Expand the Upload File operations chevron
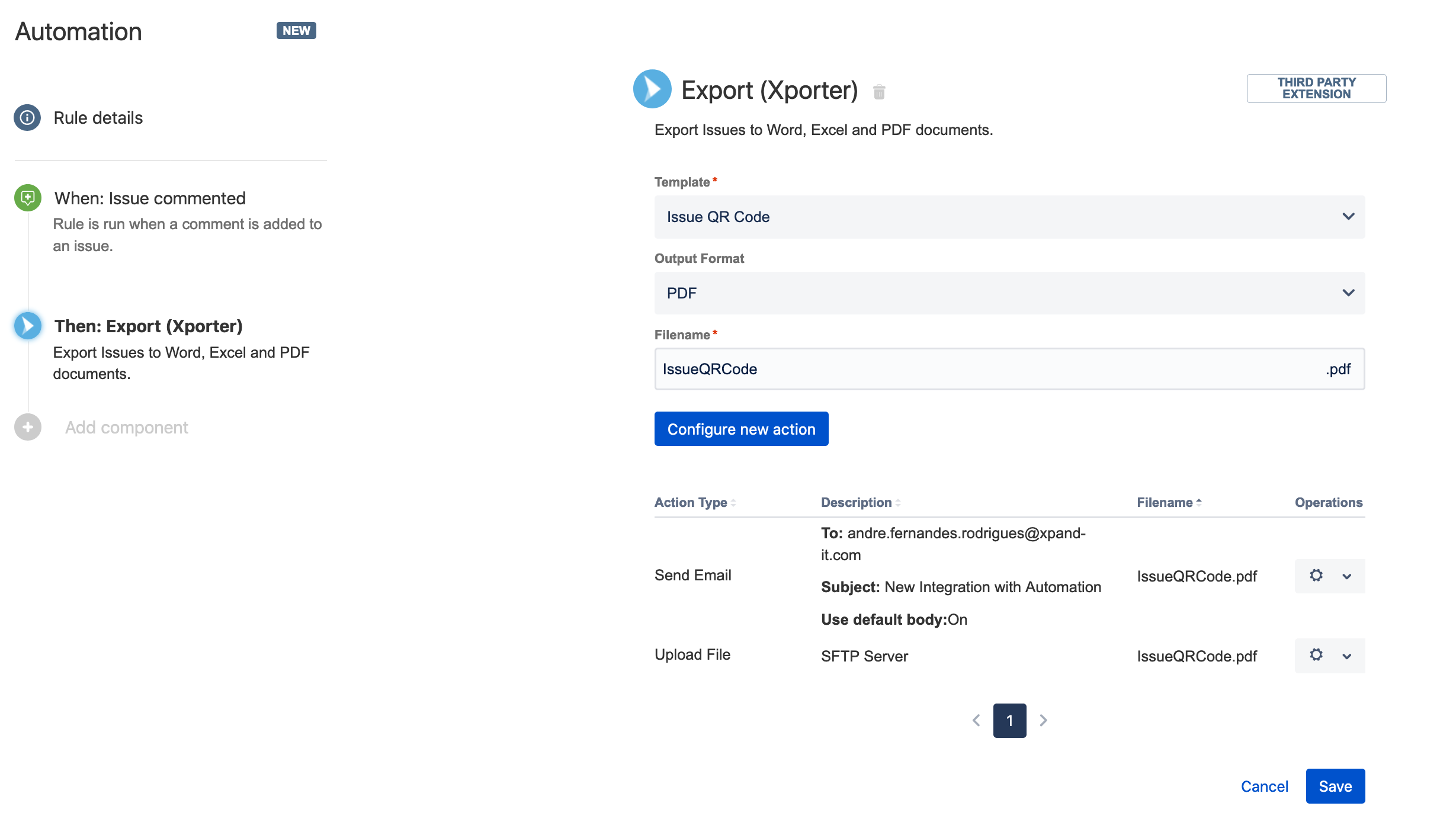This screenshot has height=835, width=1456. pos(1347,656)
